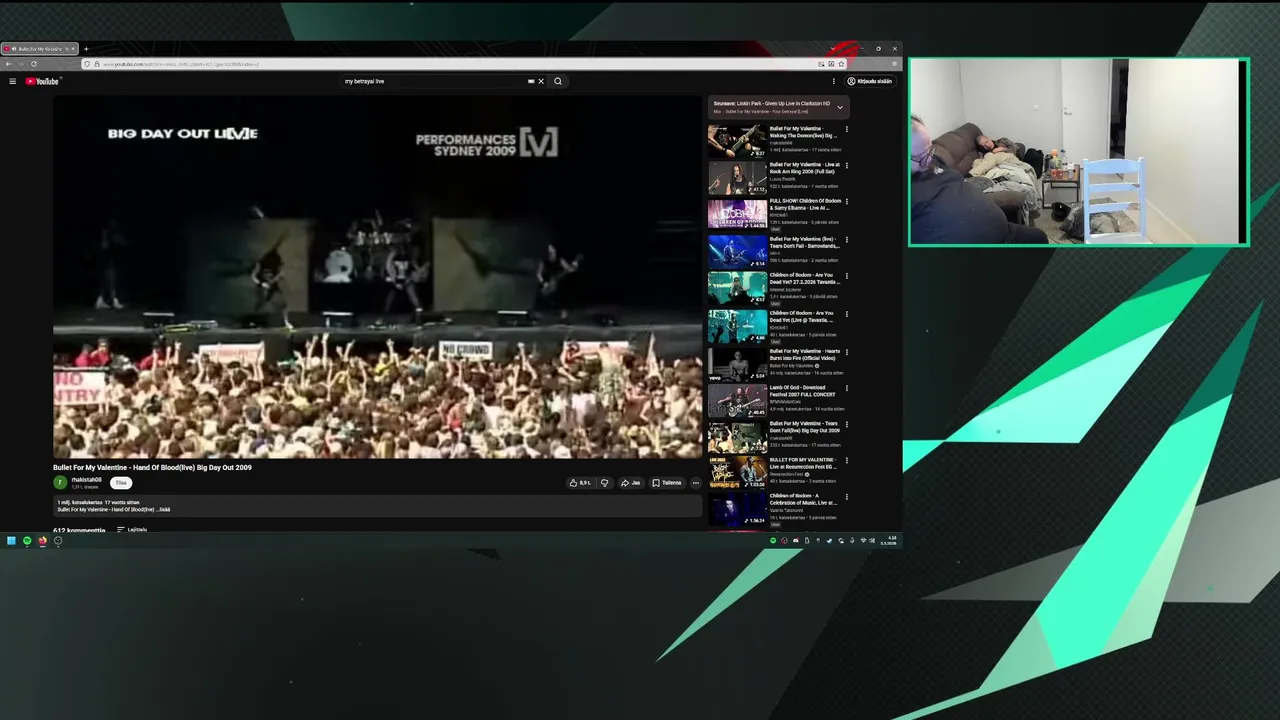Reload the page with refresh button
The height and width of the screenshot is (720, 1280).
34,64
